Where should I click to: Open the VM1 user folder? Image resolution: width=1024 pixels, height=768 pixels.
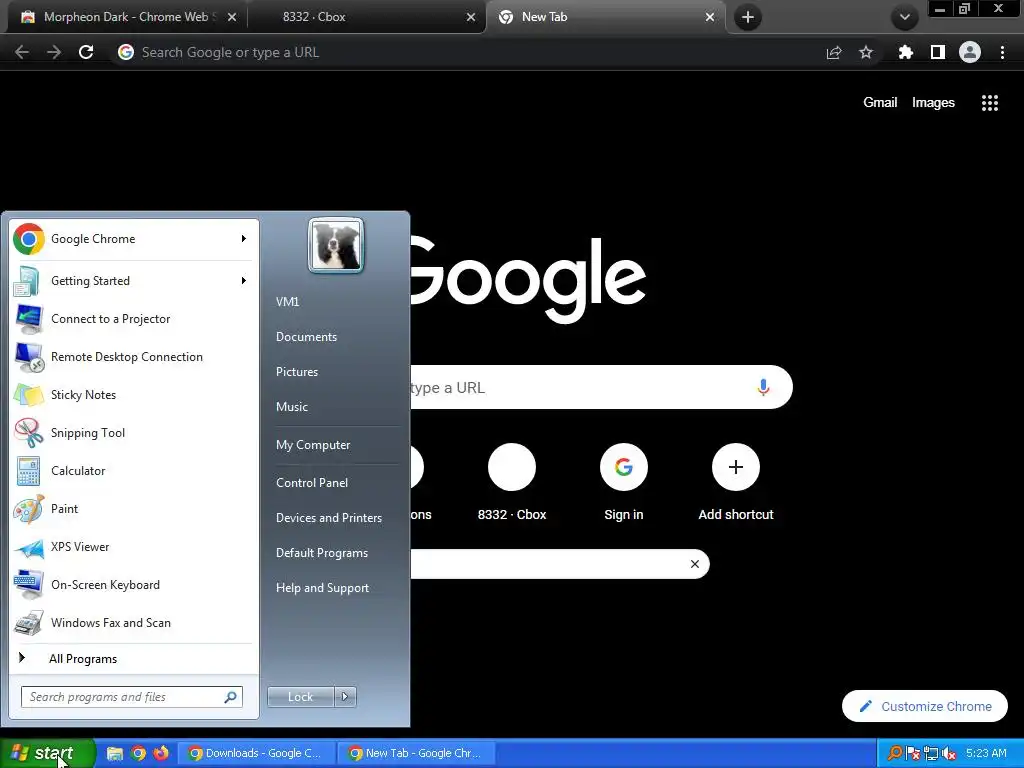pos(287,302)
